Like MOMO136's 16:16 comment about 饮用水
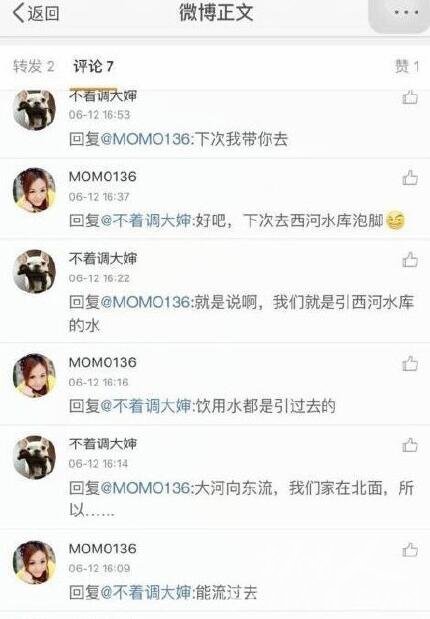 tap(410, 364)
